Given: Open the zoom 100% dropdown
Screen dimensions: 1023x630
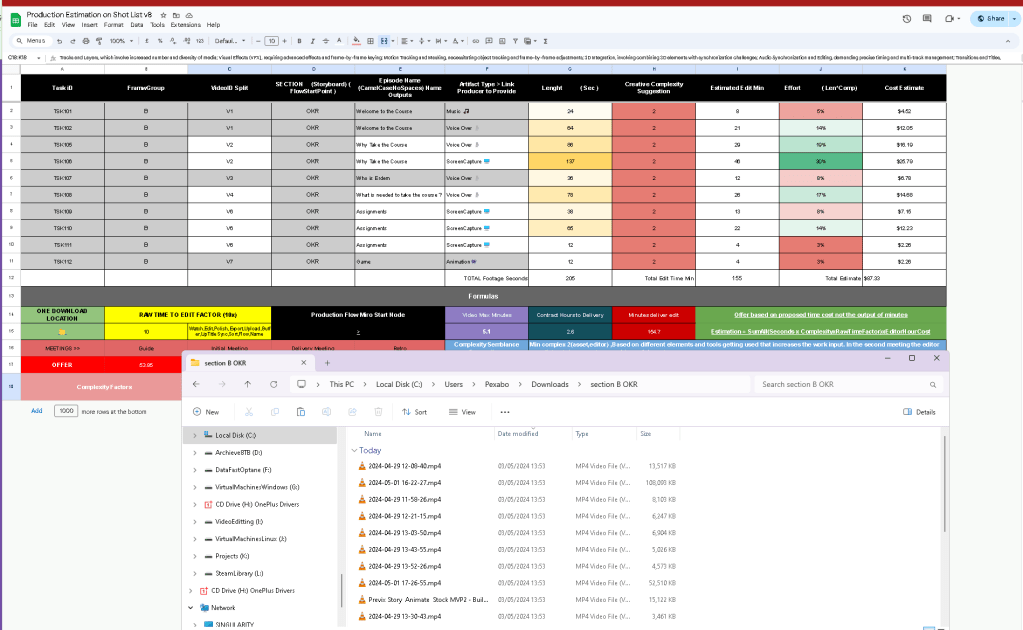Looking at the screenshot, I should (x=121, y=41).
